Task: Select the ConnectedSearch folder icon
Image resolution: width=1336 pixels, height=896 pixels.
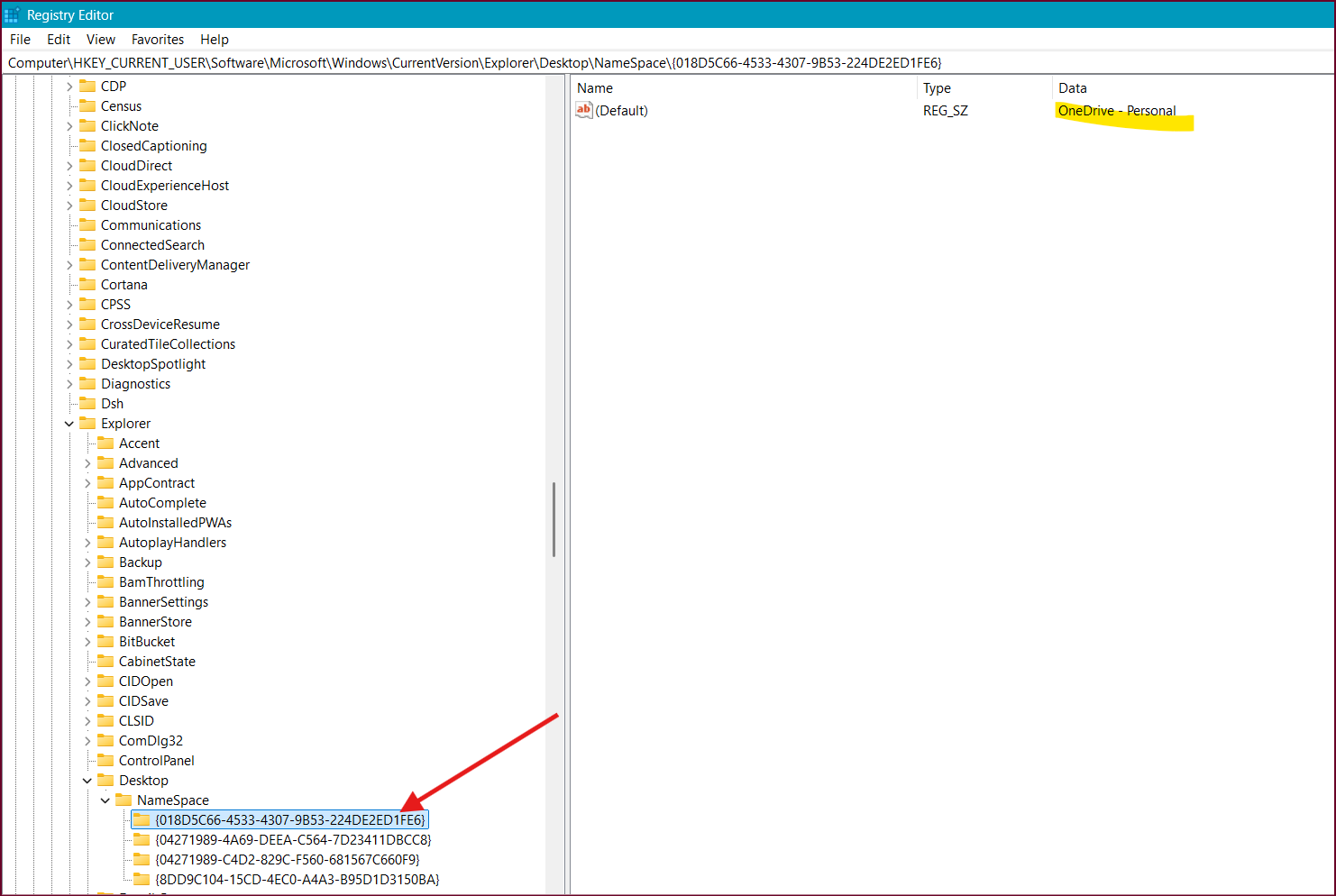Action: (x=87, y=245)
